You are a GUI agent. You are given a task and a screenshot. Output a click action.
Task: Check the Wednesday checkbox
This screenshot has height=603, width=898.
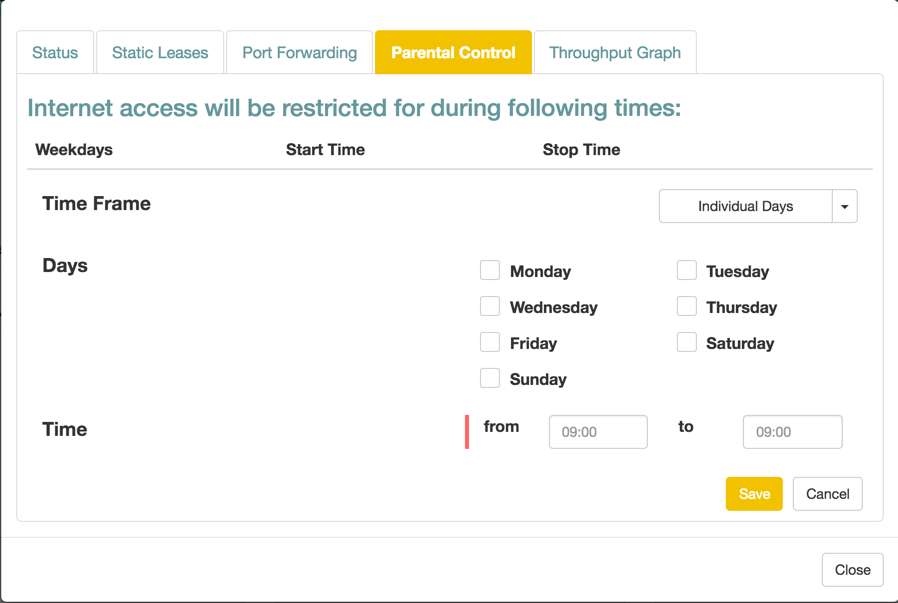coord(490,307)
